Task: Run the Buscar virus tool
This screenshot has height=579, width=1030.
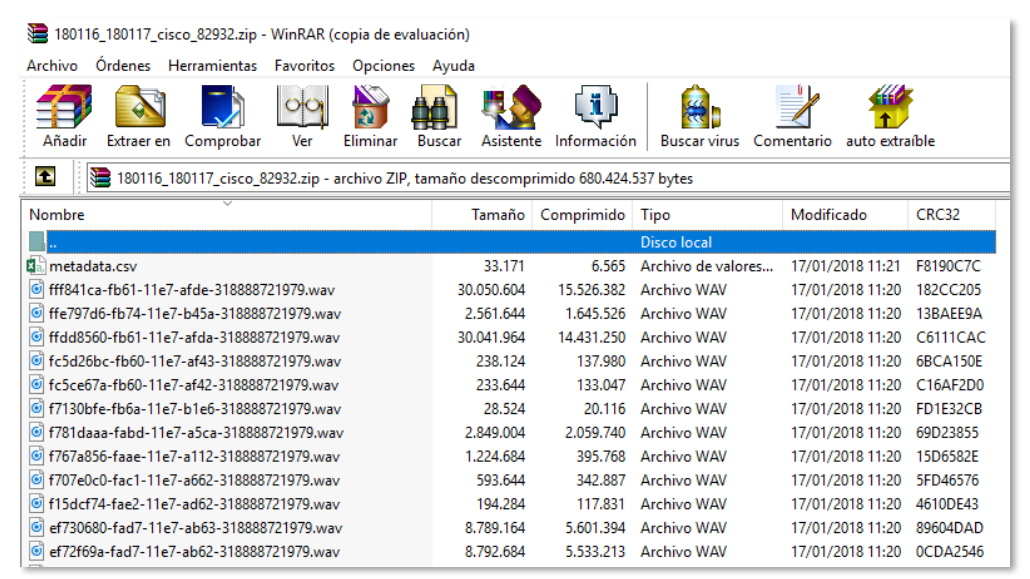Action: [700, 116]
